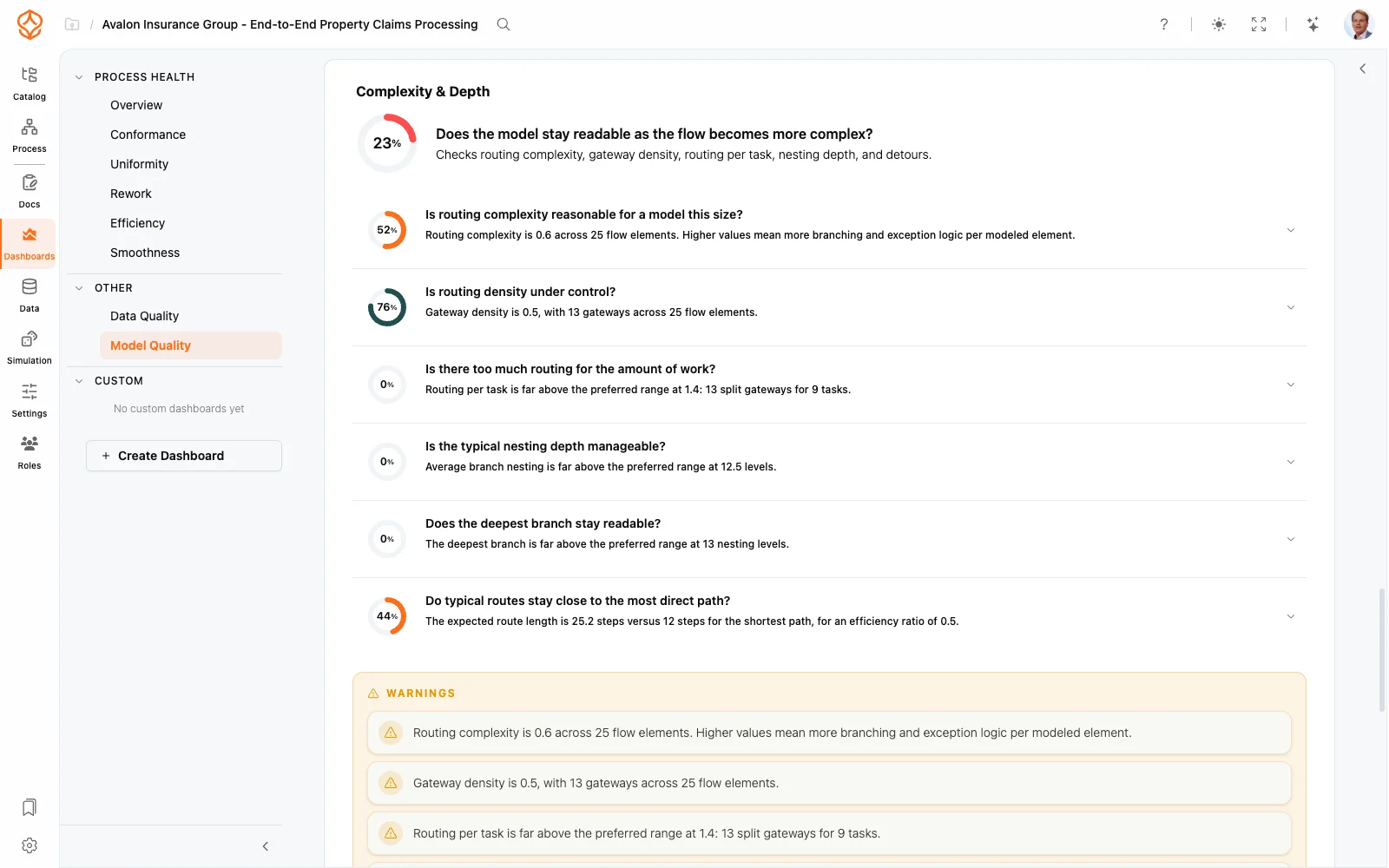Open the Process section icon
The width and height of the screenshot is (1389, 868).
(x=30, y=128)
